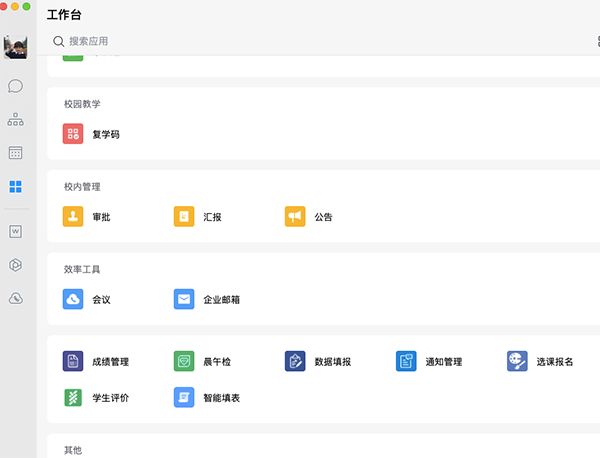Click the 成绩管理 app label

pos(111,362)
